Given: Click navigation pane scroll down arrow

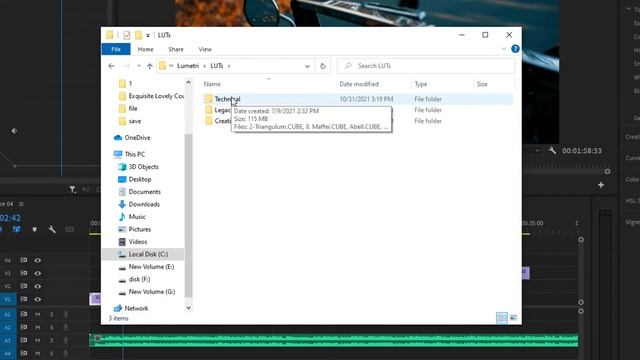Looking at the screenshot, I should [x=188, y=308].
